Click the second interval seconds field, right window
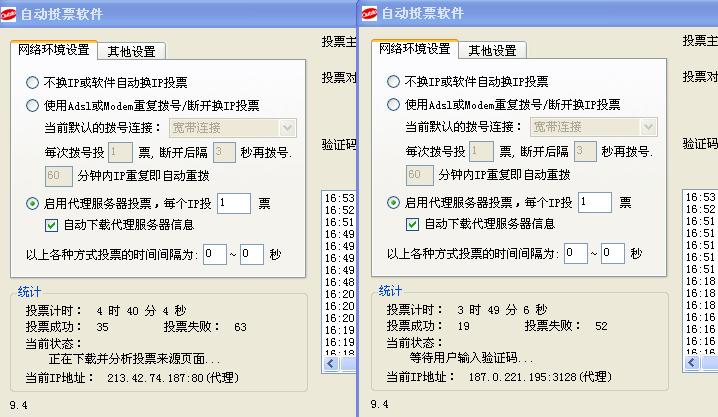Image resolution: width=718 pixels, height=417 pixels. 612,254
